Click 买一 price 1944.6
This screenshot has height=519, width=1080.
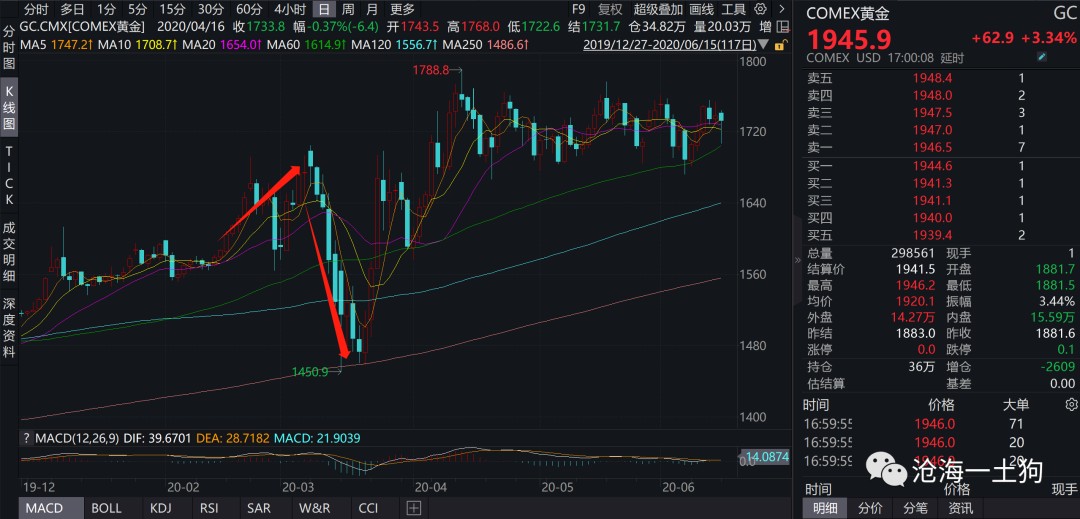coord(933,166)
